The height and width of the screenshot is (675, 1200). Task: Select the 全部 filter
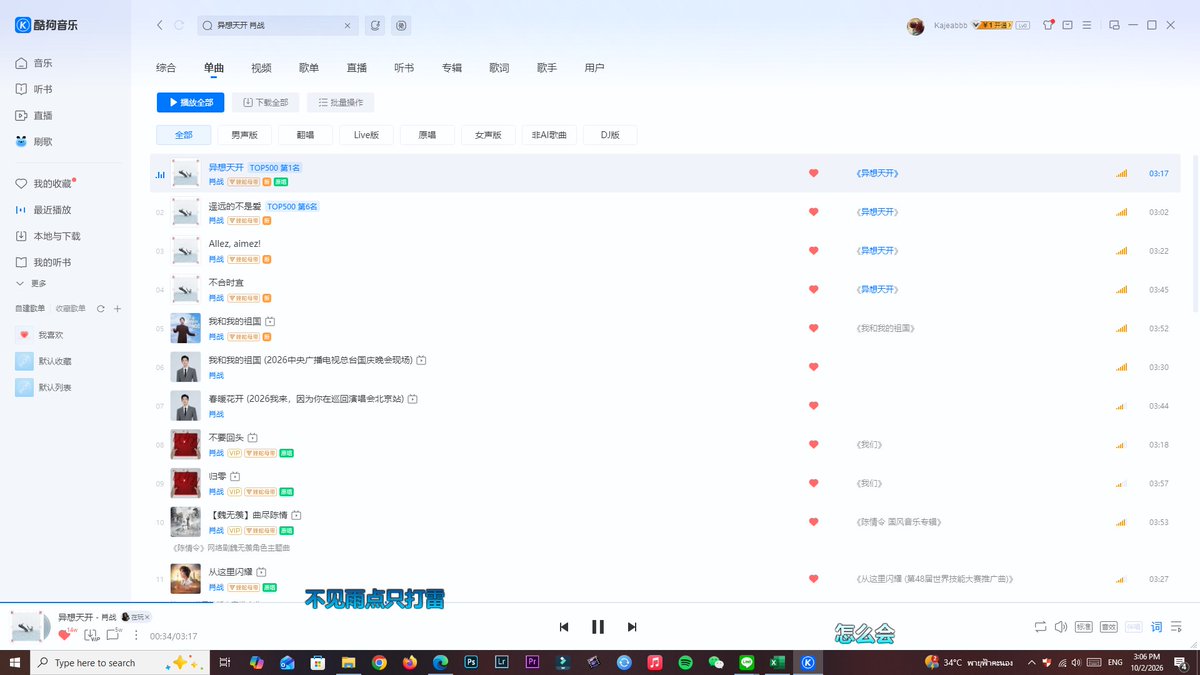184,135
